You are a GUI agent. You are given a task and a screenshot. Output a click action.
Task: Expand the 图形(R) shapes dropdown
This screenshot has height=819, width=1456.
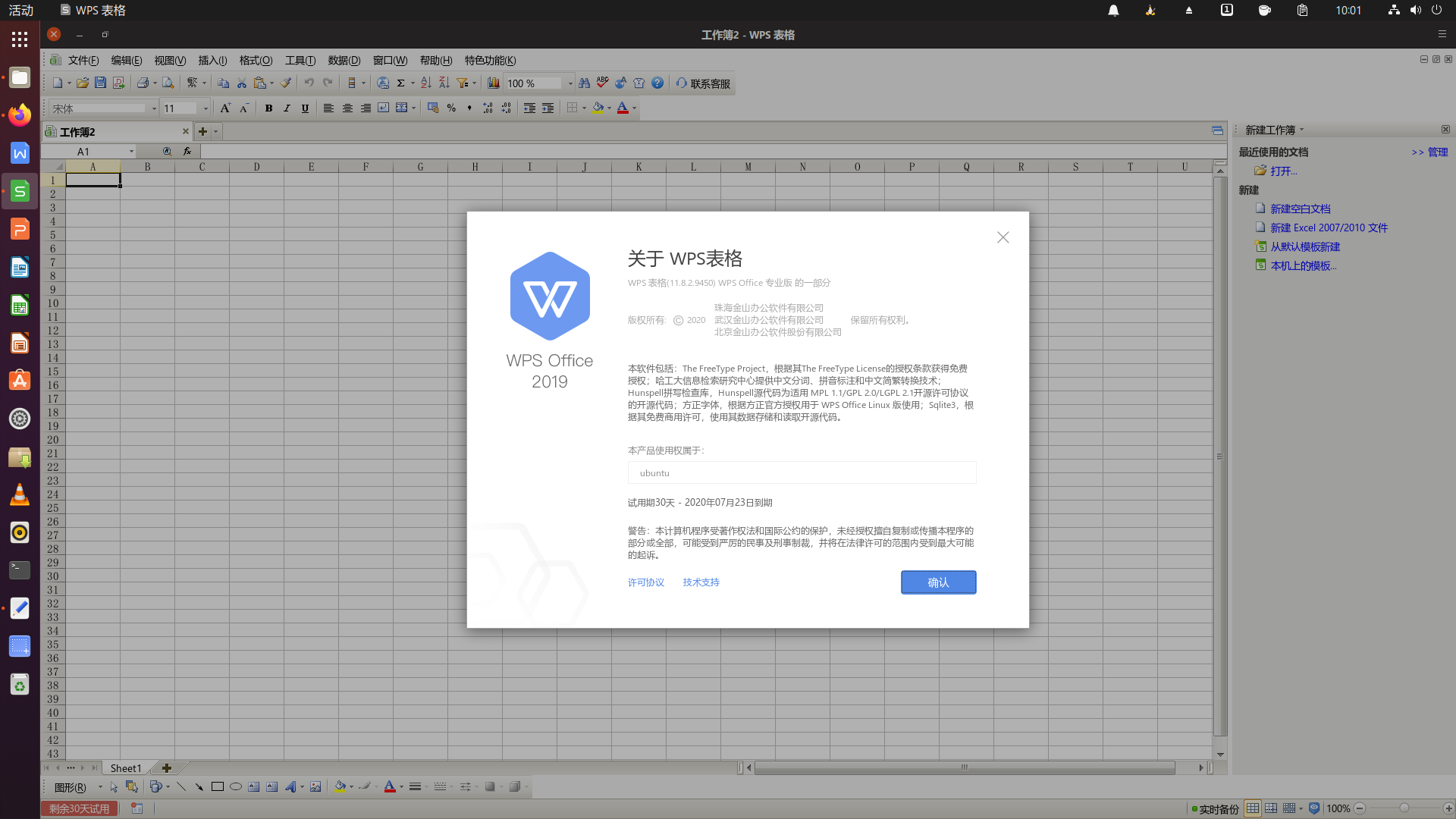[x=100, y=787]
